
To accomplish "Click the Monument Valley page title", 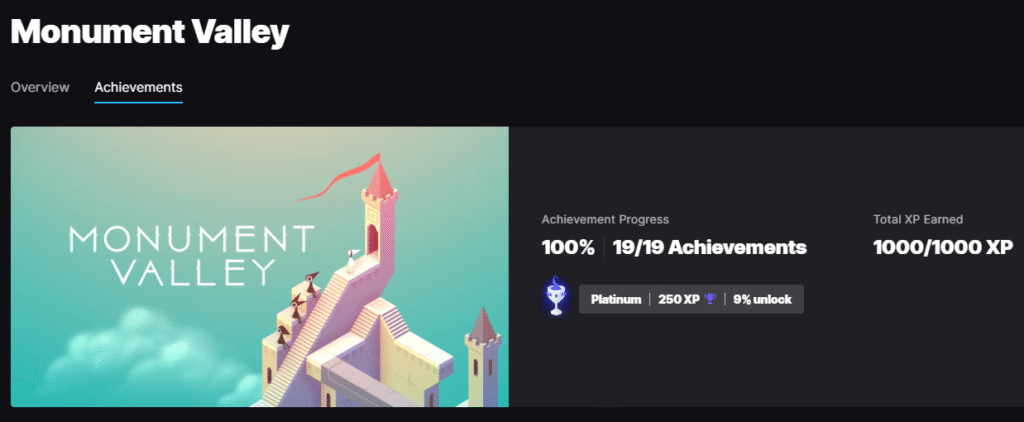I will point(150,31).
